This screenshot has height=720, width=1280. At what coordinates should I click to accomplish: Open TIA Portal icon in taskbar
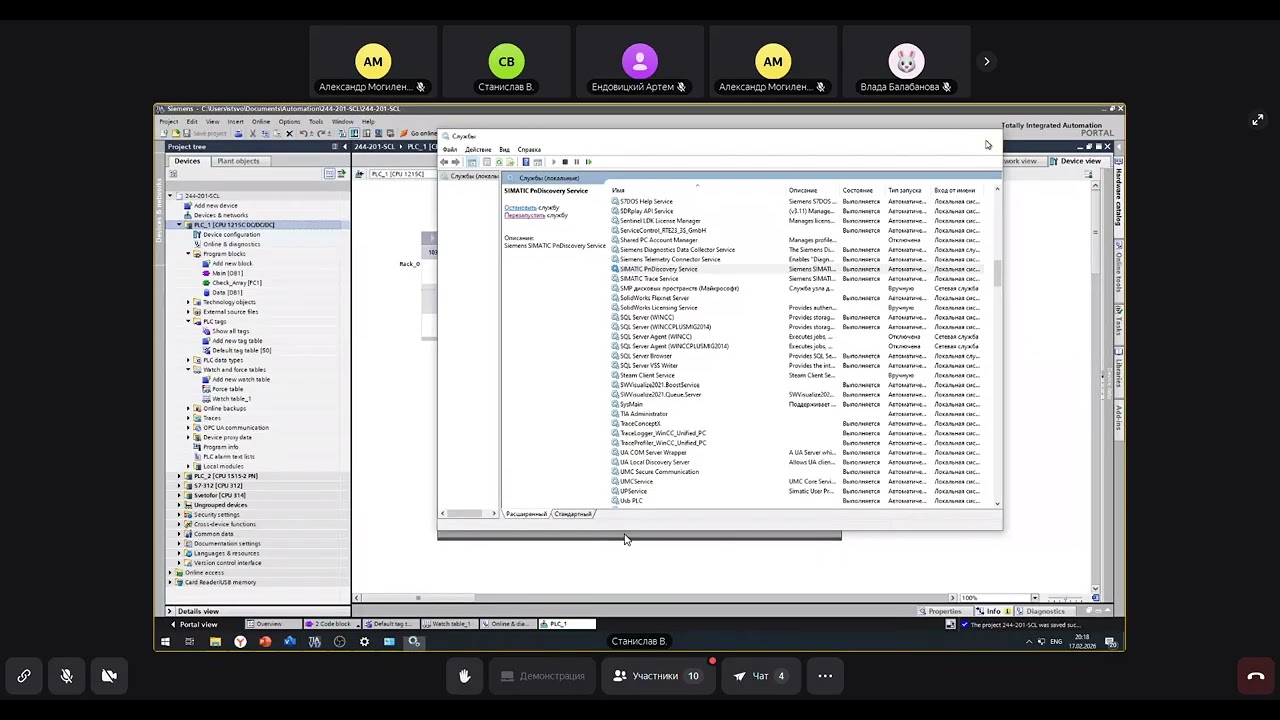(x=315, y=642)
